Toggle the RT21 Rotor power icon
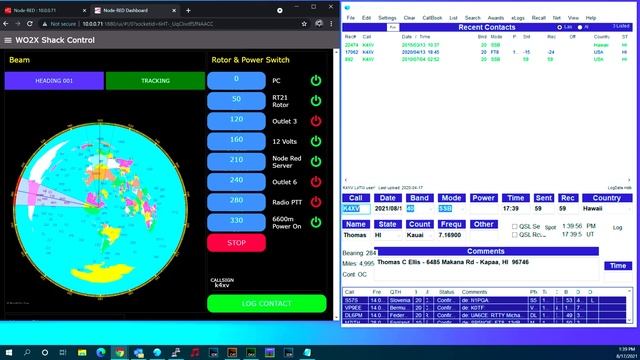 coord(316,100)
